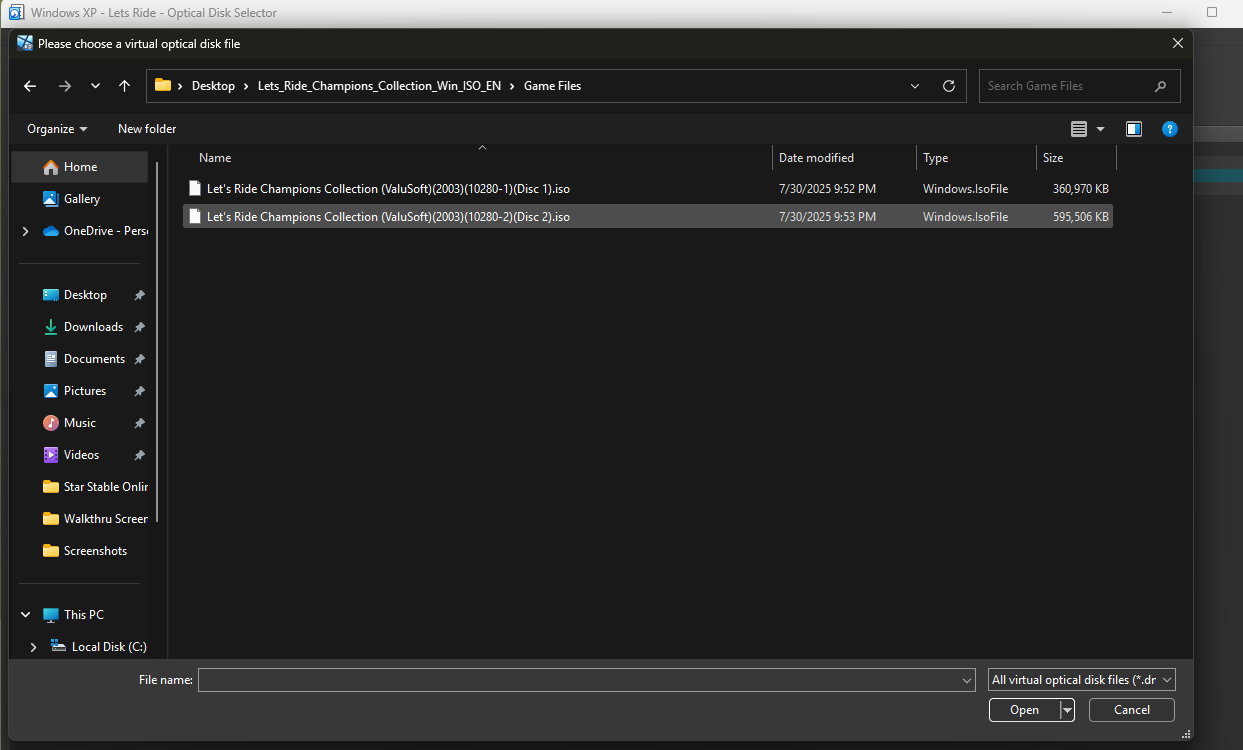Viewport: 1243px width, 750px height.
Task: Toggle the preview pane
Action: pyautogui.click(x=1134, y=129)
